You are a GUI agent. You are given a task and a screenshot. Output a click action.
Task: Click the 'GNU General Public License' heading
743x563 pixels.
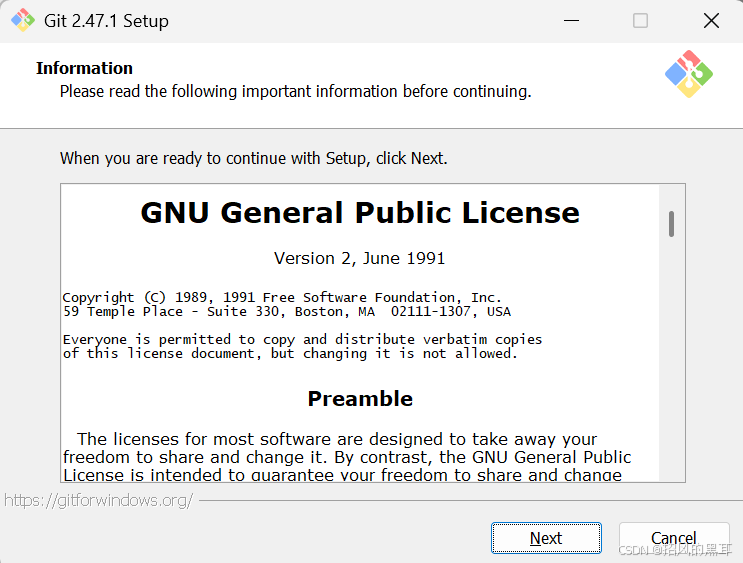pos(360,212)
